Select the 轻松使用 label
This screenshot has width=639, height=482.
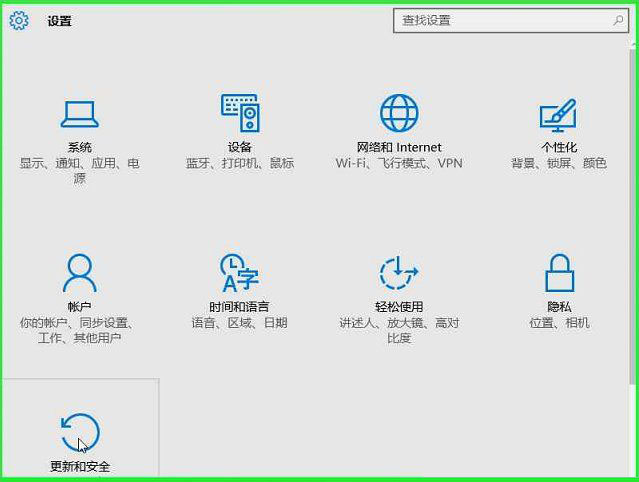click(x=399, y=307)
